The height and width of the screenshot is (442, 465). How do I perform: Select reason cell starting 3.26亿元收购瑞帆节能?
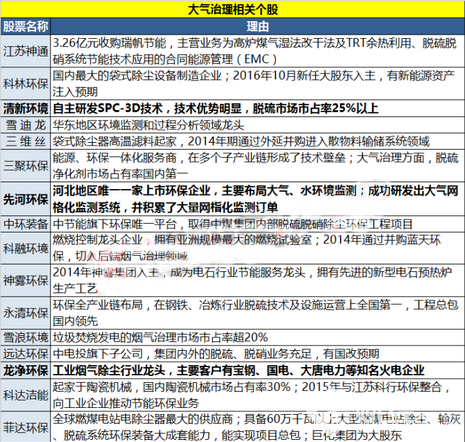coord(258,51)
